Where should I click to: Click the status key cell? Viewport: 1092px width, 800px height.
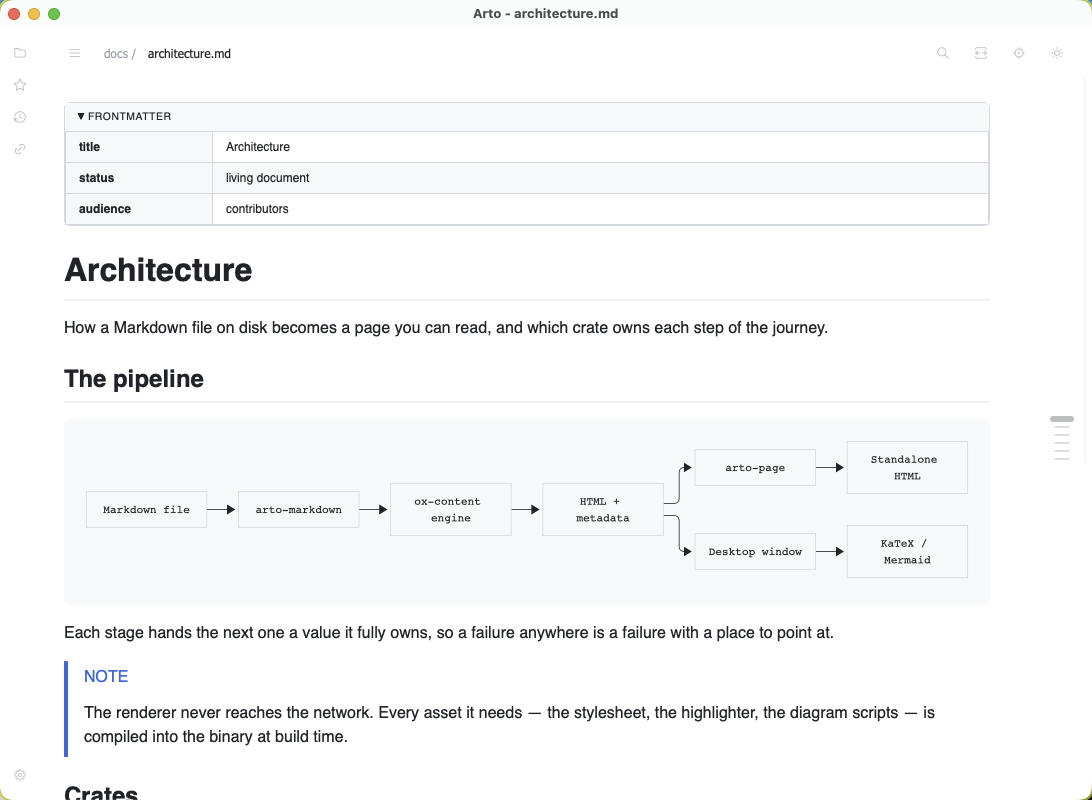click(x=139, y=178)
